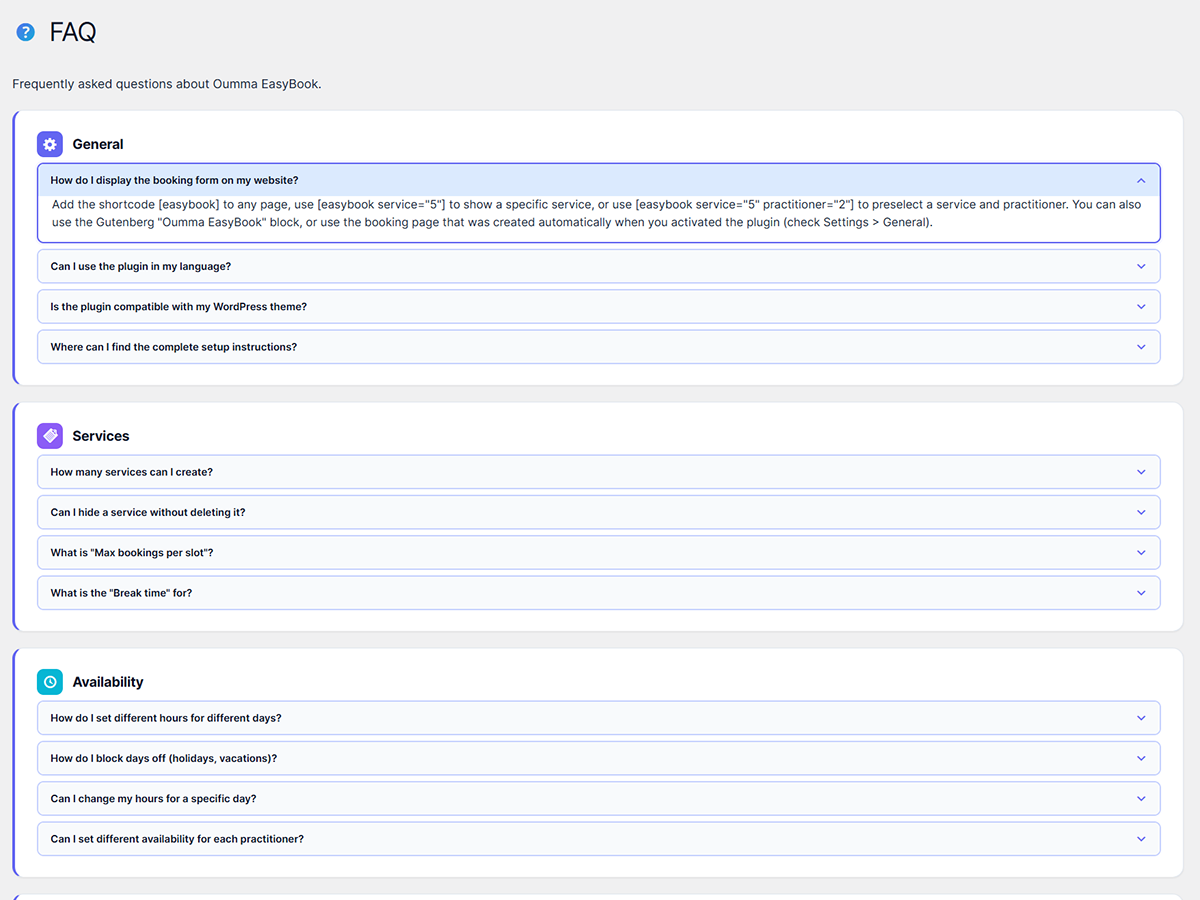Click chevron beside "Can I use the plugin in my language?"
Image resolution: width=1200 pixels, height=900 pixels.
[1141, 267]
